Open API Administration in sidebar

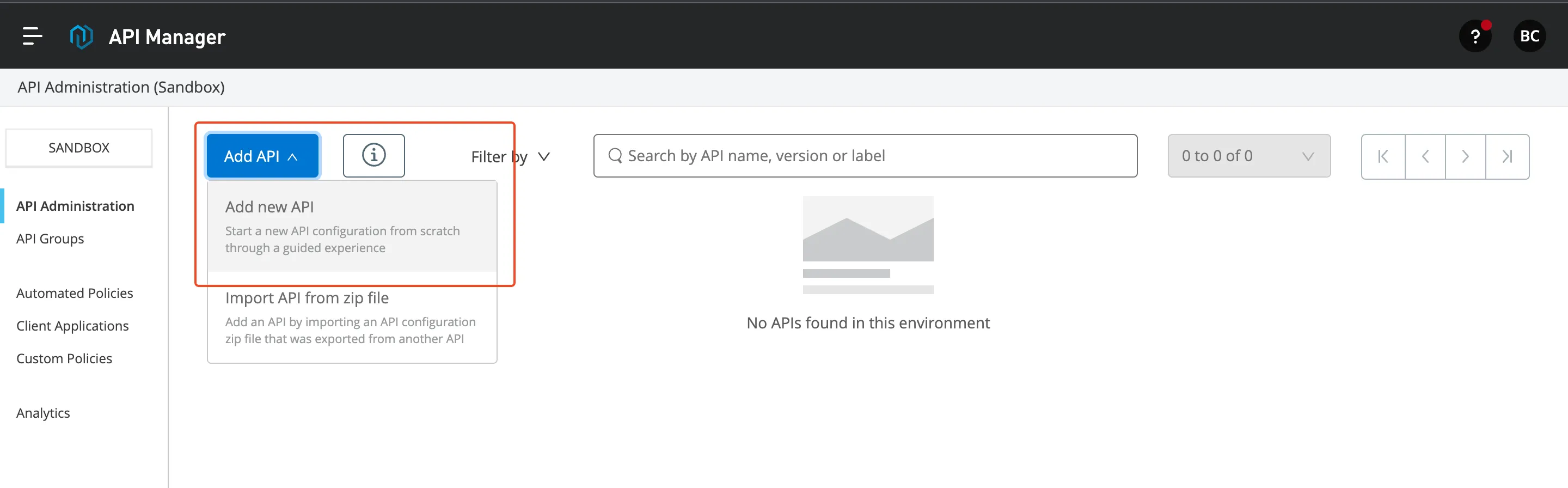pyautogui.click(x=76, y=206)
